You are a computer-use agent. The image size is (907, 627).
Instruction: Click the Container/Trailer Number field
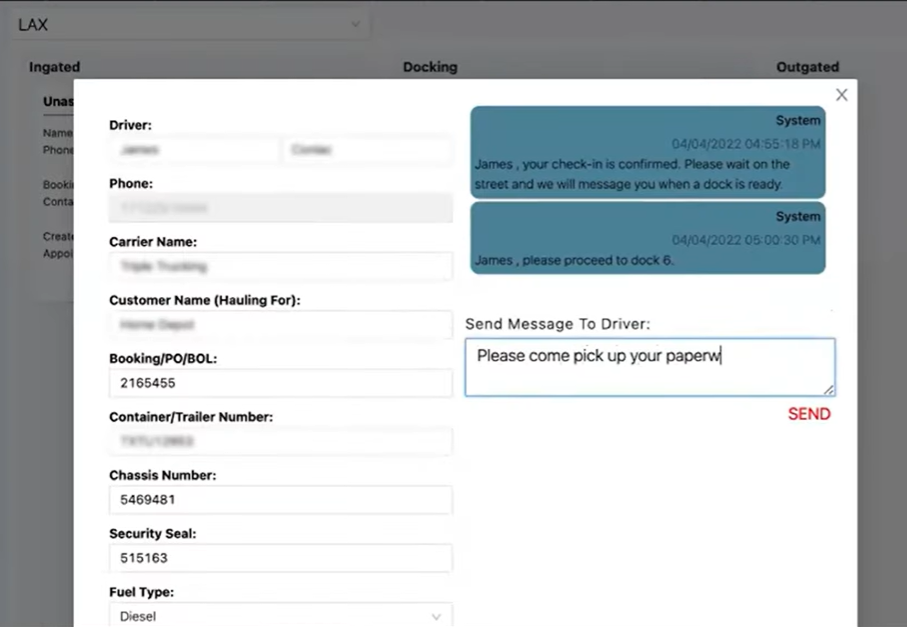coord(280,441)
